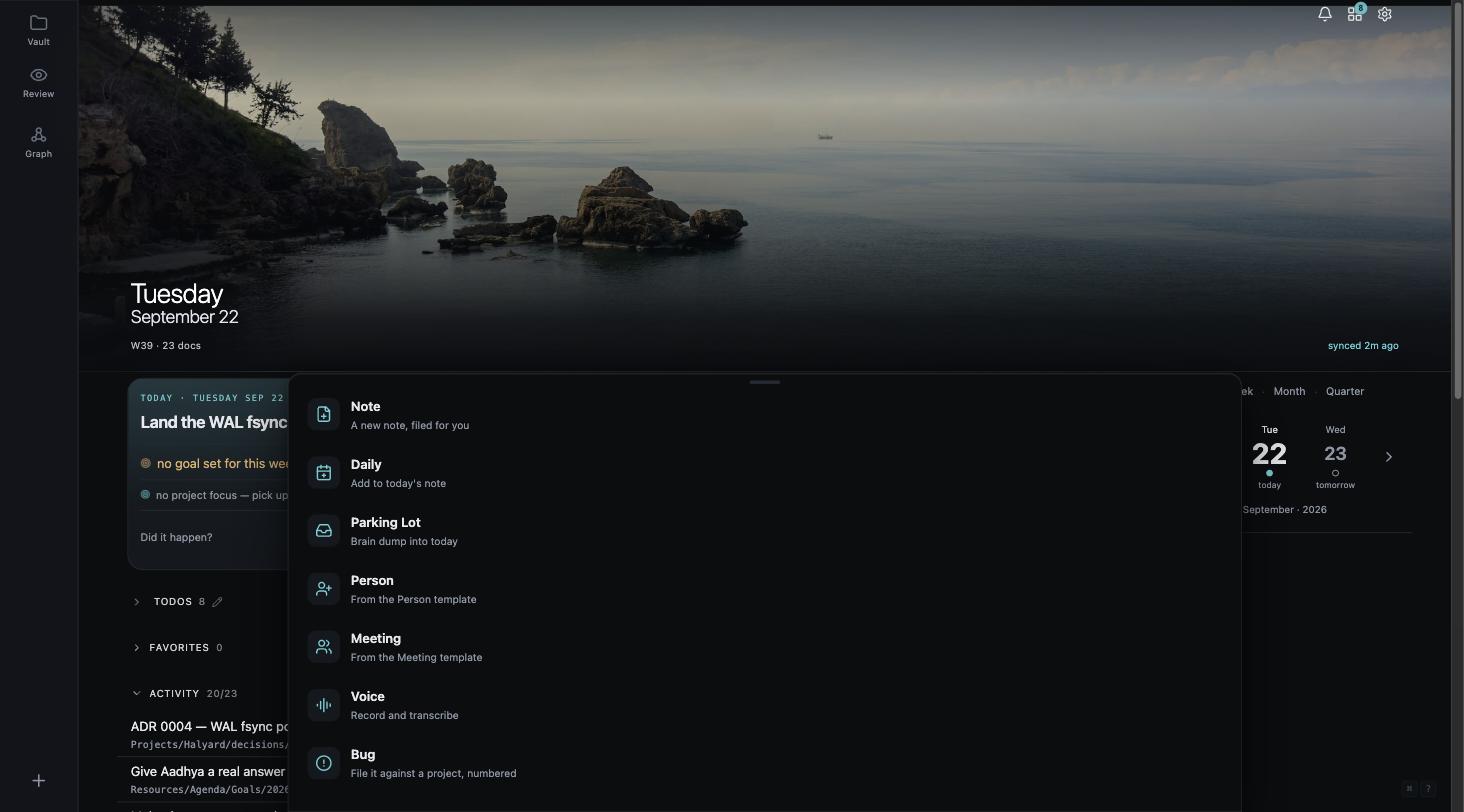Choose Voice: Record and transcribe
This screenshot has height=812, width=1464.
pos(764,705)
